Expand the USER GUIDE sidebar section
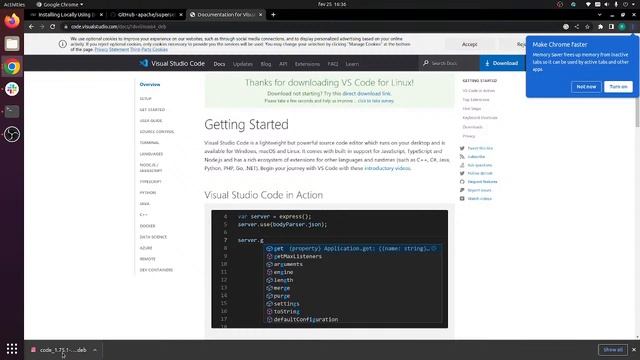The width and height of the screenshot is (640, 360). coord(151,121)
